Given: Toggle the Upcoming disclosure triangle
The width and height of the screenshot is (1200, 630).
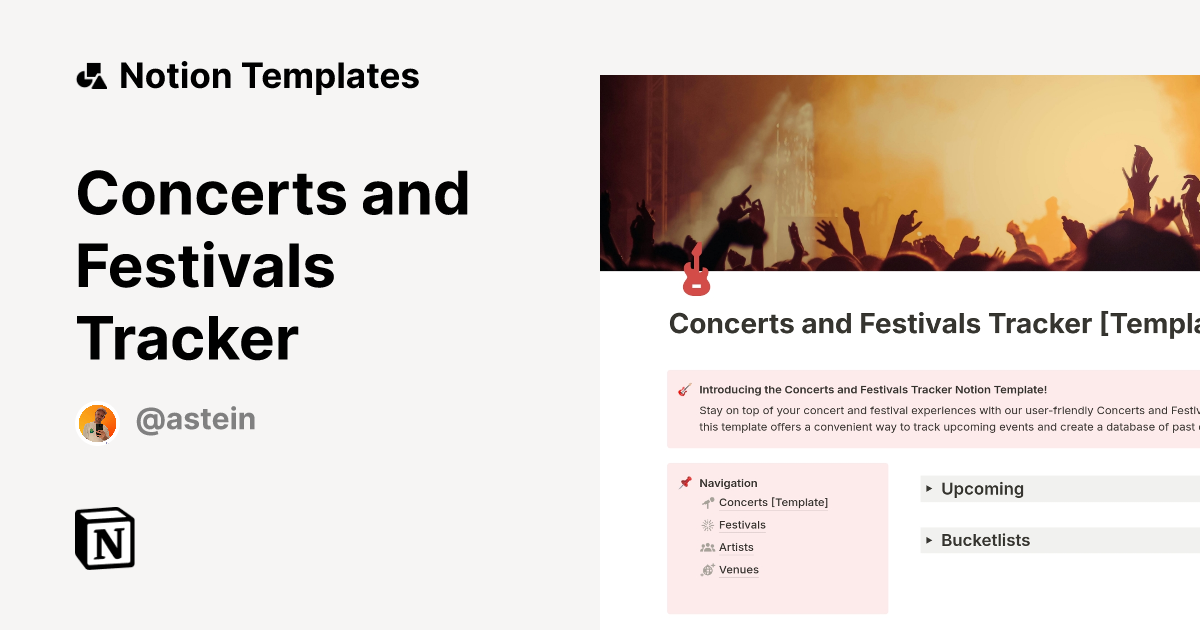Looking at the screenshot, I should point(931,489).
